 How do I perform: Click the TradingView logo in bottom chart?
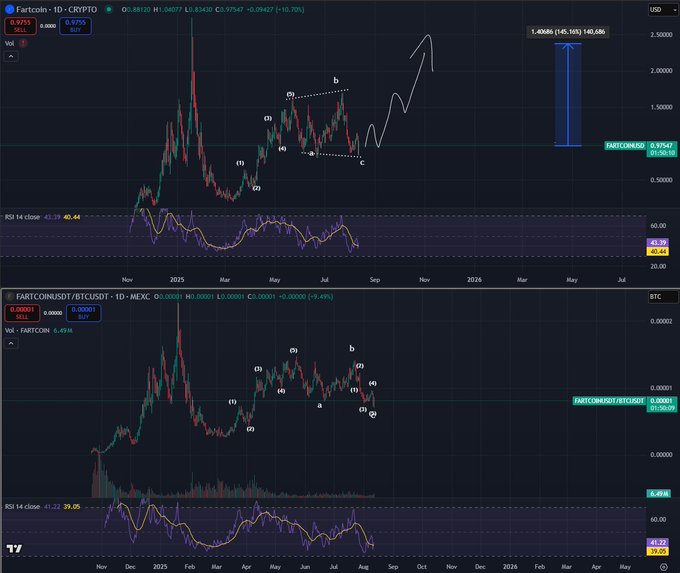click(14, 549)
